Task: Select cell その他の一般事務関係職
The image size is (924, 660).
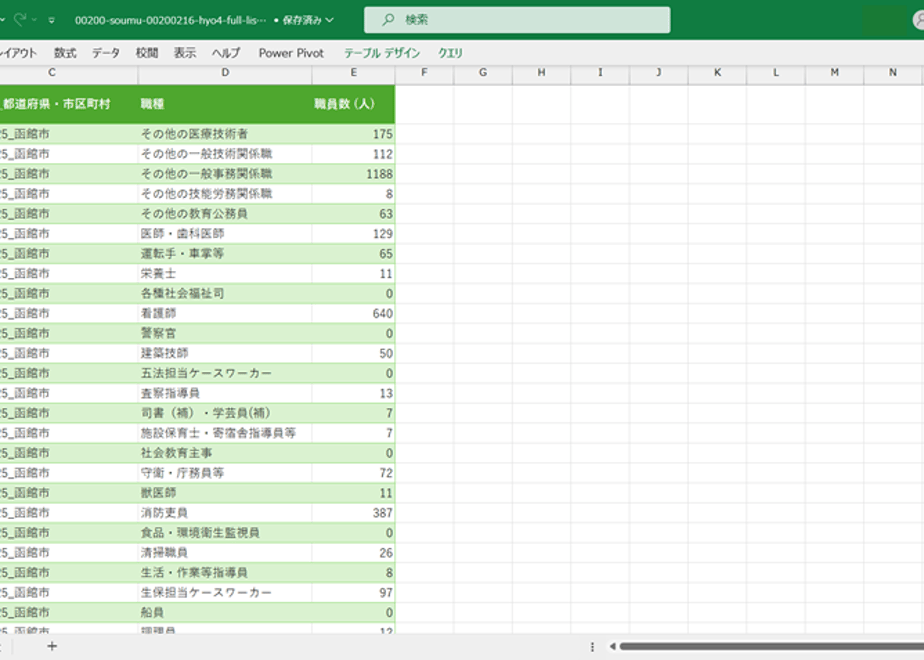Action: (x=225, y=174)
